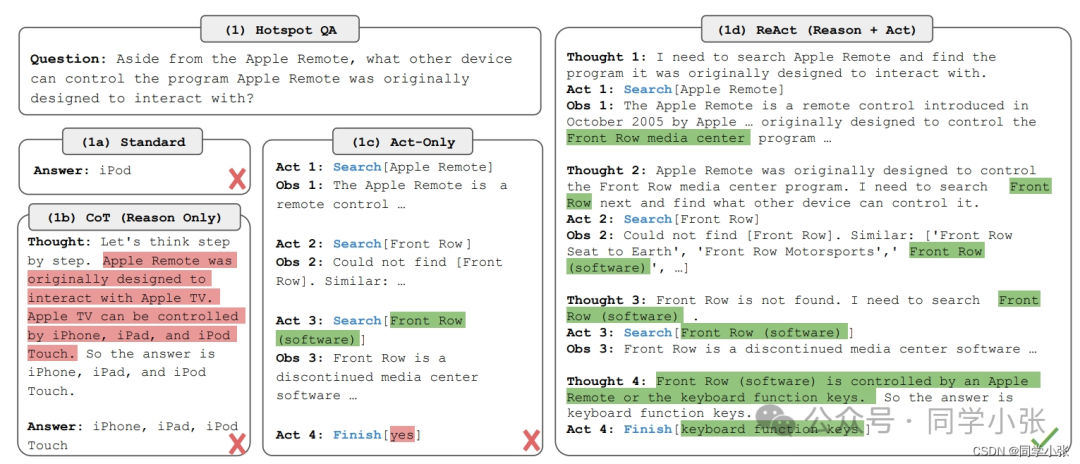This screenshot has width=1080, height=464.
Task: Click the Finish link in ReAct Act 4
Action: 648,429
